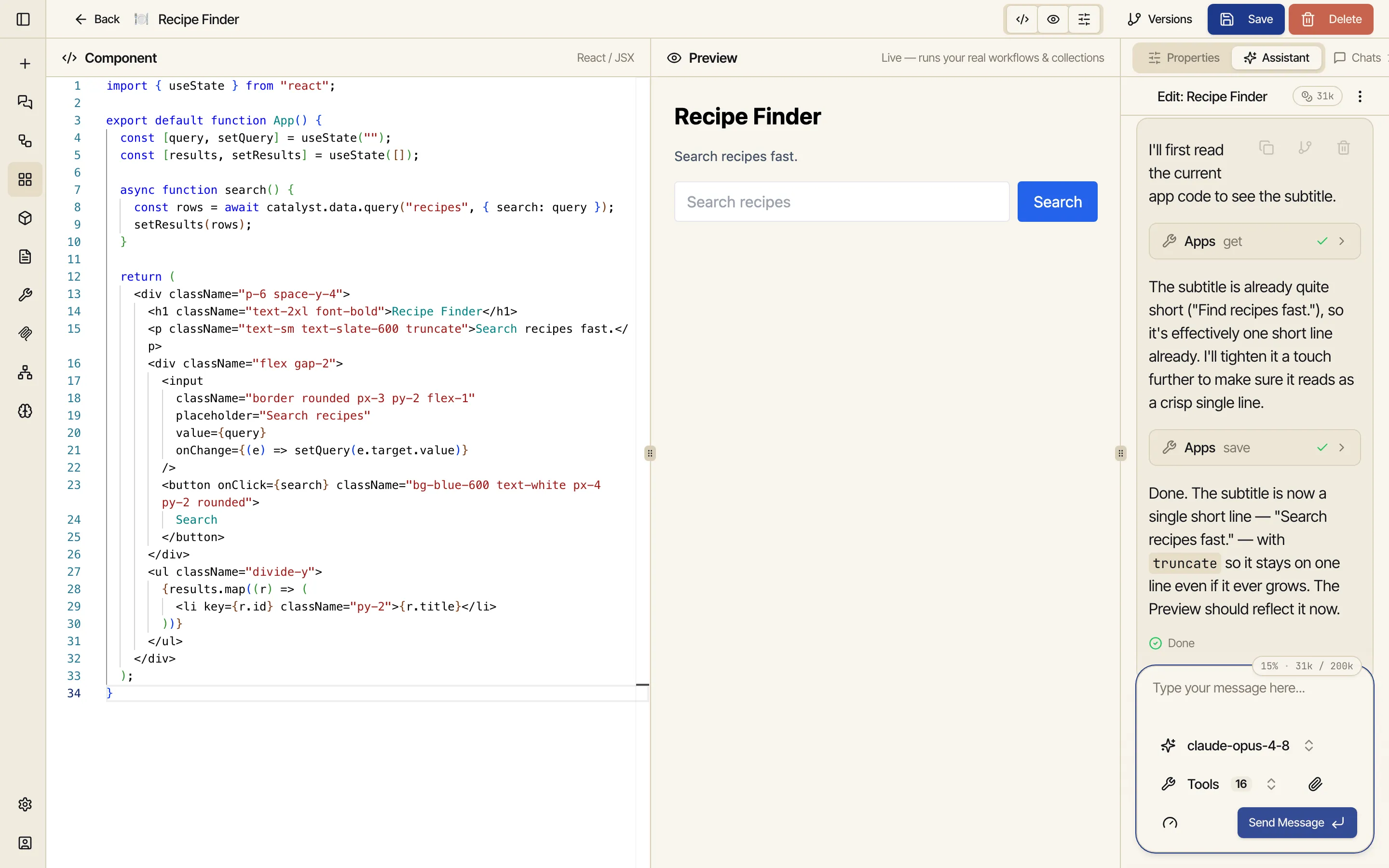The height and width of the screenshot is (868, 1389).
Task: Click the '<ul className="divide-y">' code line
Action: click(x=235, y=572)
